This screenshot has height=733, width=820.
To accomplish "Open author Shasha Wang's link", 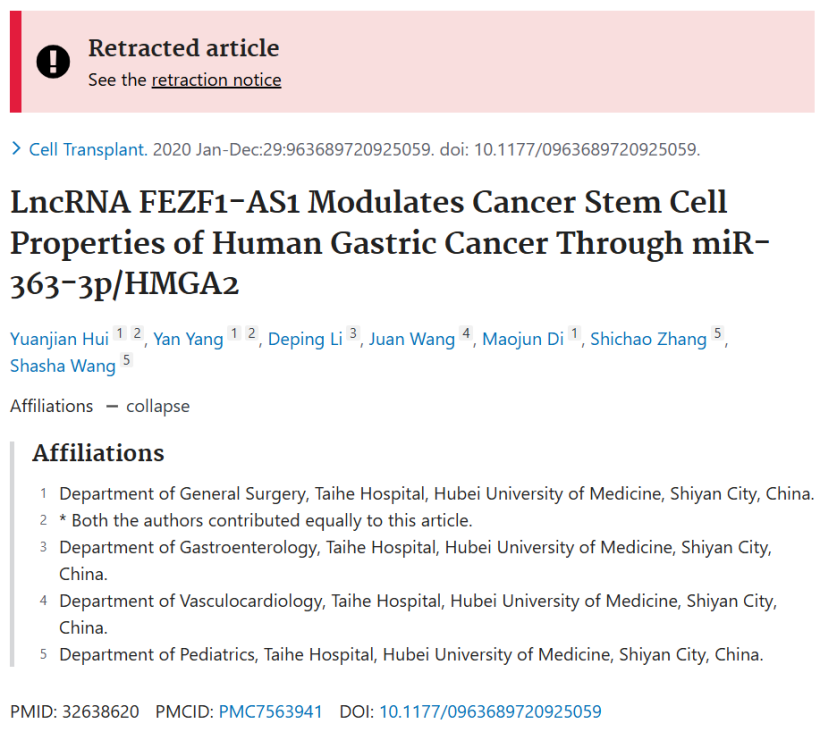I will 63,366.
